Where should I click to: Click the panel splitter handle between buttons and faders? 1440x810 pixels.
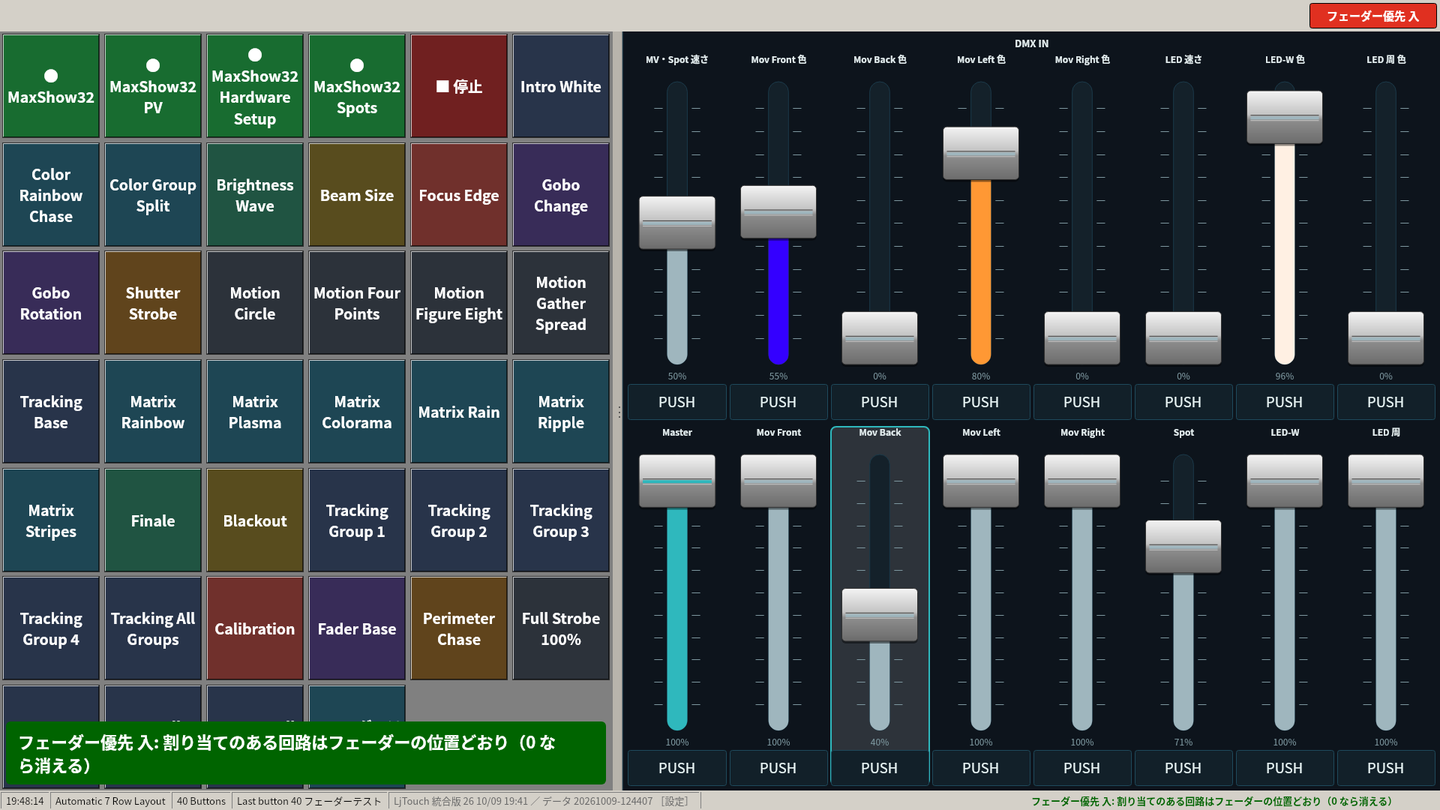tap(618, 411)
